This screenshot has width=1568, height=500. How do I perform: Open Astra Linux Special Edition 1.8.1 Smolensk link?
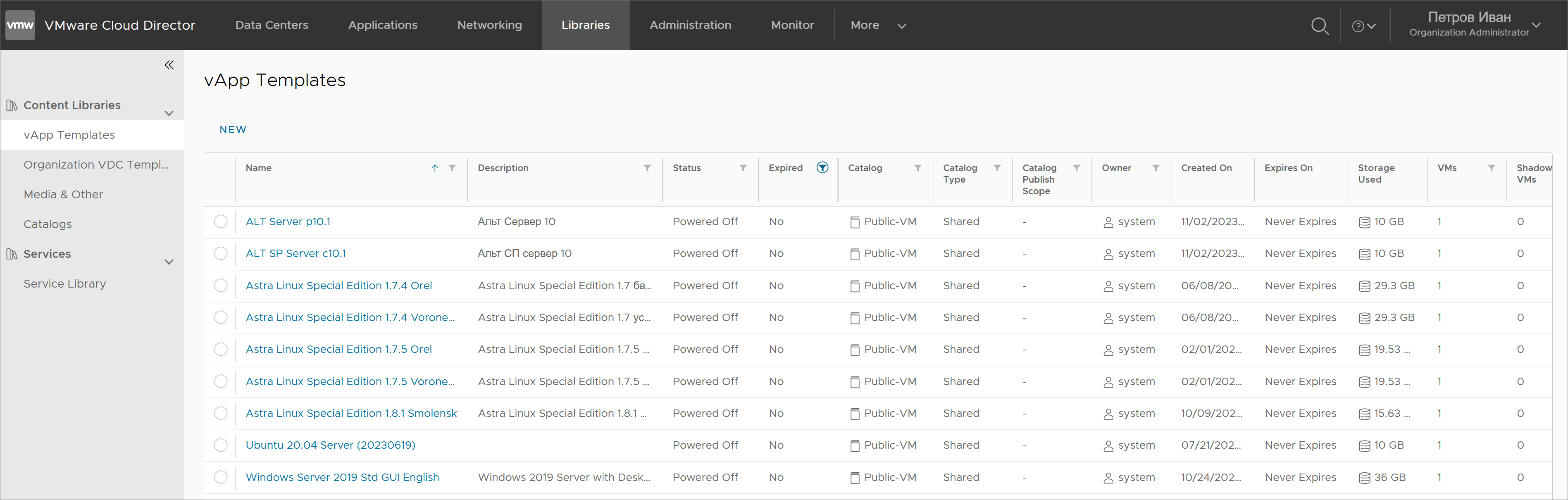(351, 413)
